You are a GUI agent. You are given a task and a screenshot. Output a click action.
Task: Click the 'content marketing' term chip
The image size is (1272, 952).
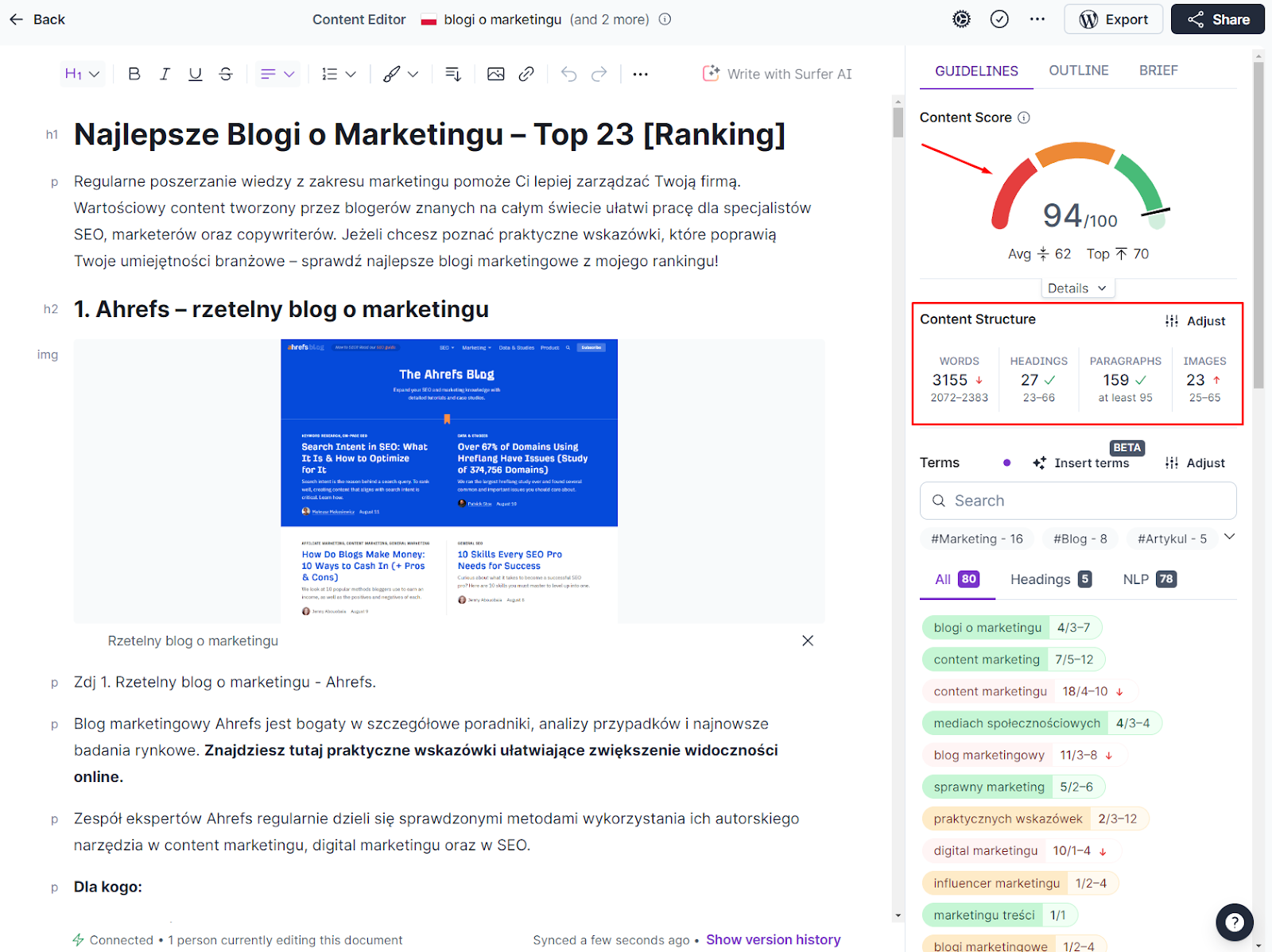[1014, 660]
